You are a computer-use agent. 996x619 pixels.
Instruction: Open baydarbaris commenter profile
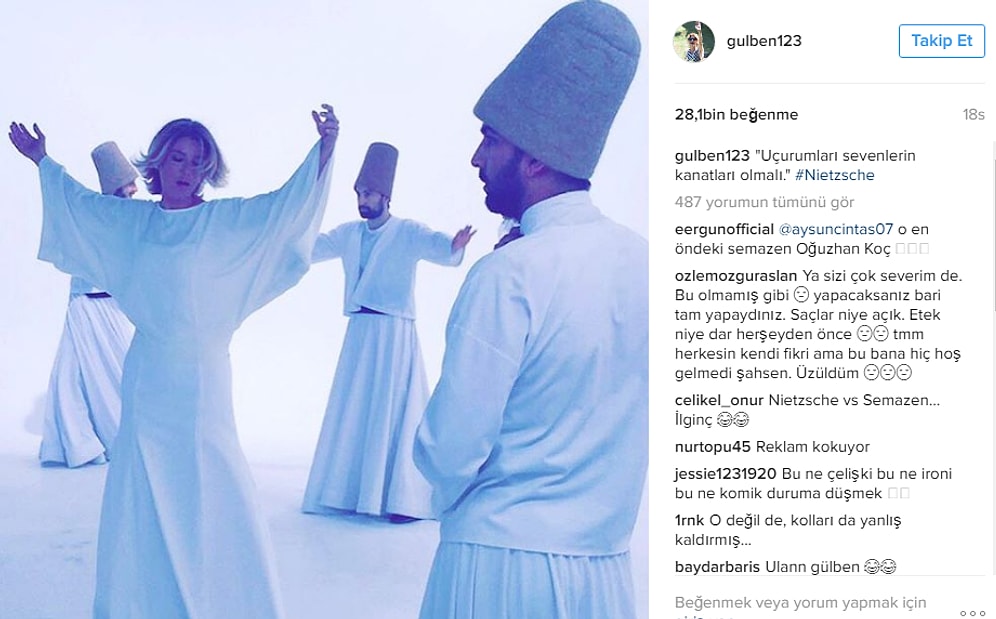point(717,567)
